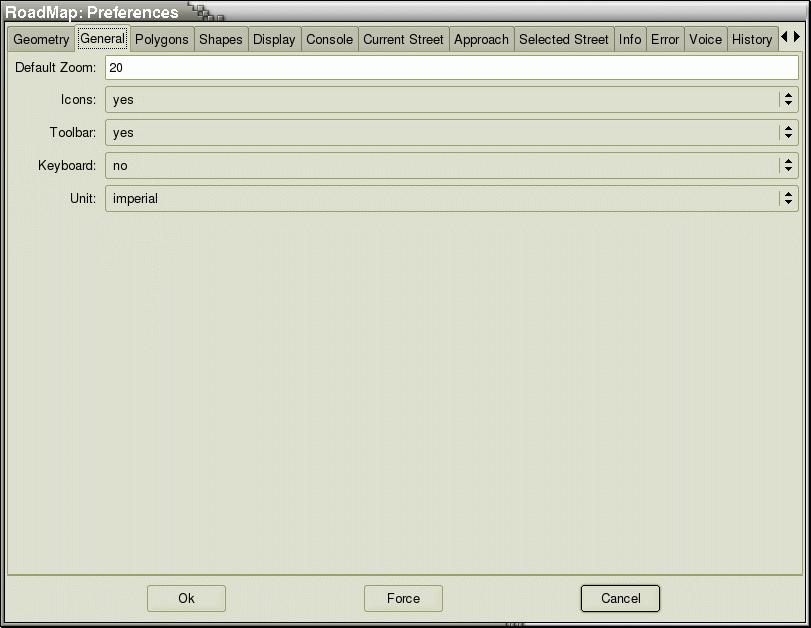Open the Icons dropdown
The height and width of the screenshot is (628, 811).
(x=451, y=100)
